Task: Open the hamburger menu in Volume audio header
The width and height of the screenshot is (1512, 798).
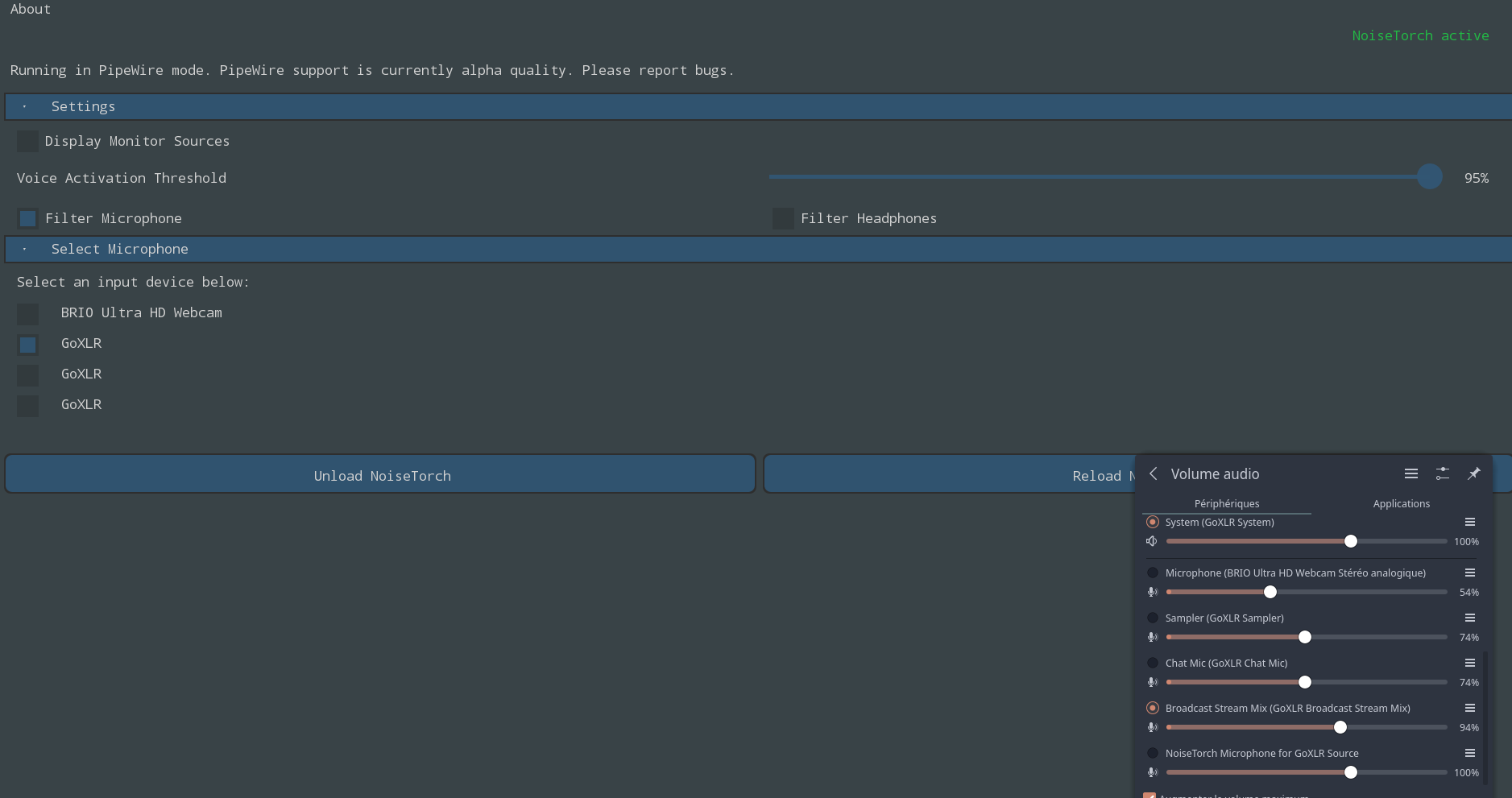Action: [1411, 473]
